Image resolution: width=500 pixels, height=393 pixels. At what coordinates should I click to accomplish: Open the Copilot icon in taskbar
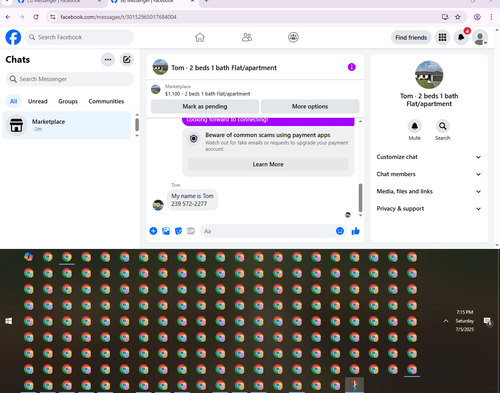29,257
